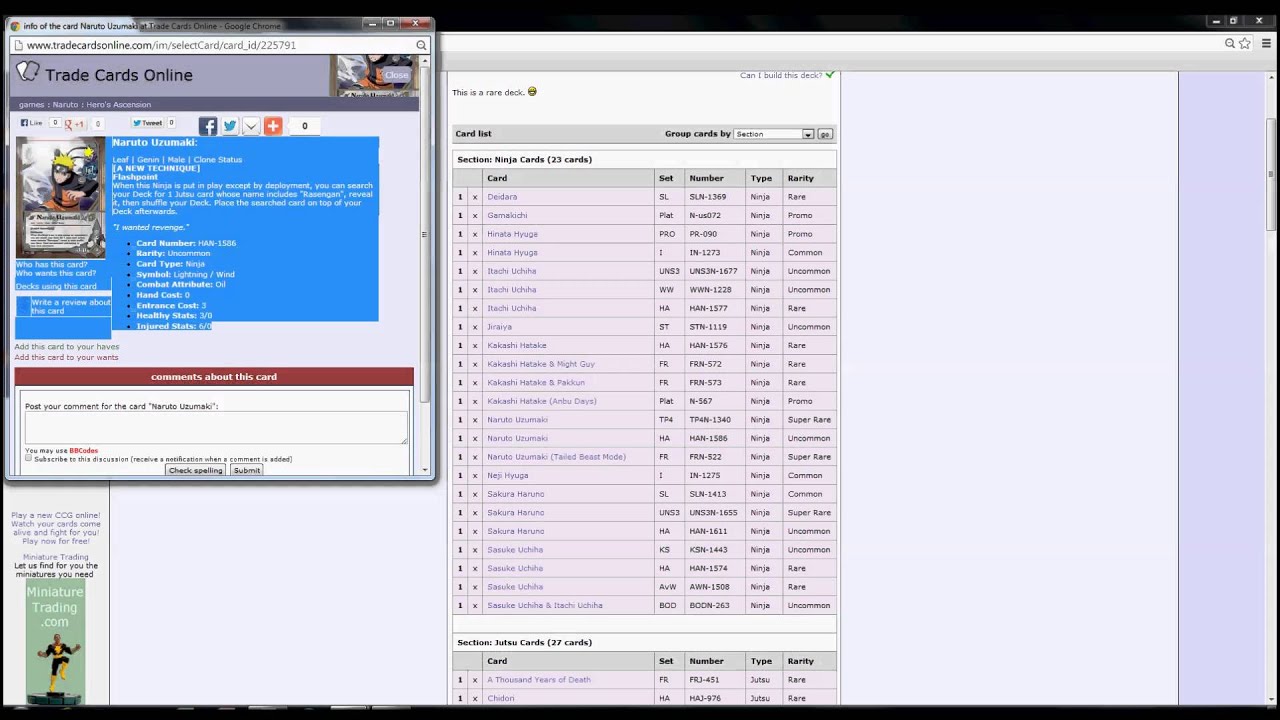This screenshot has width=1280, height=720.
Task: Click the write review icon beside review link
Action: (23, 306)
